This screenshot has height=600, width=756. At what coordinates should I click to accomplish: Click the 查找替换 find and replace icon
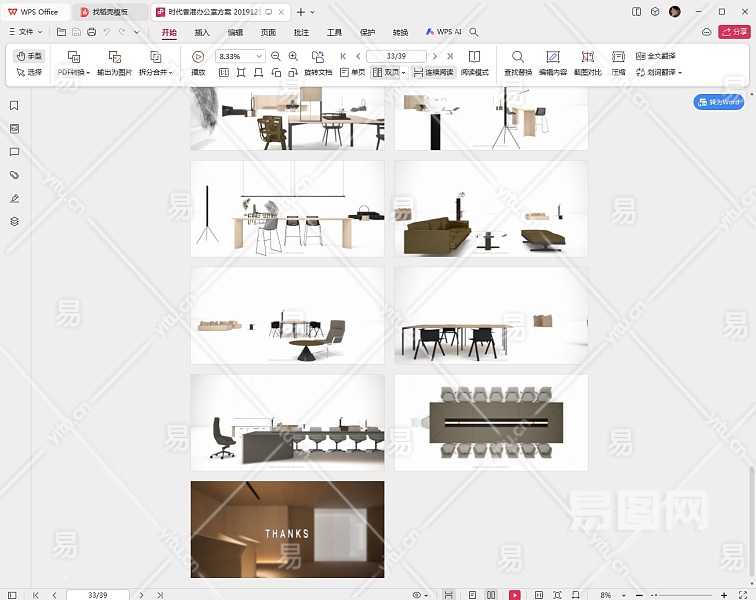pos(517,57)
